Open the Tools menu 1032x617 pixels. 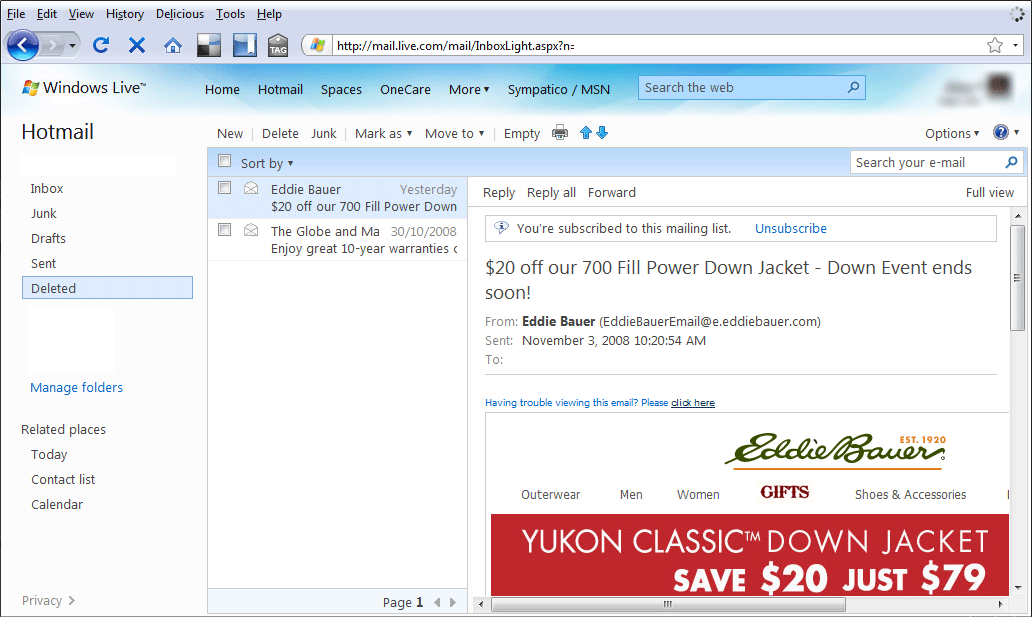tap(230, 14)
